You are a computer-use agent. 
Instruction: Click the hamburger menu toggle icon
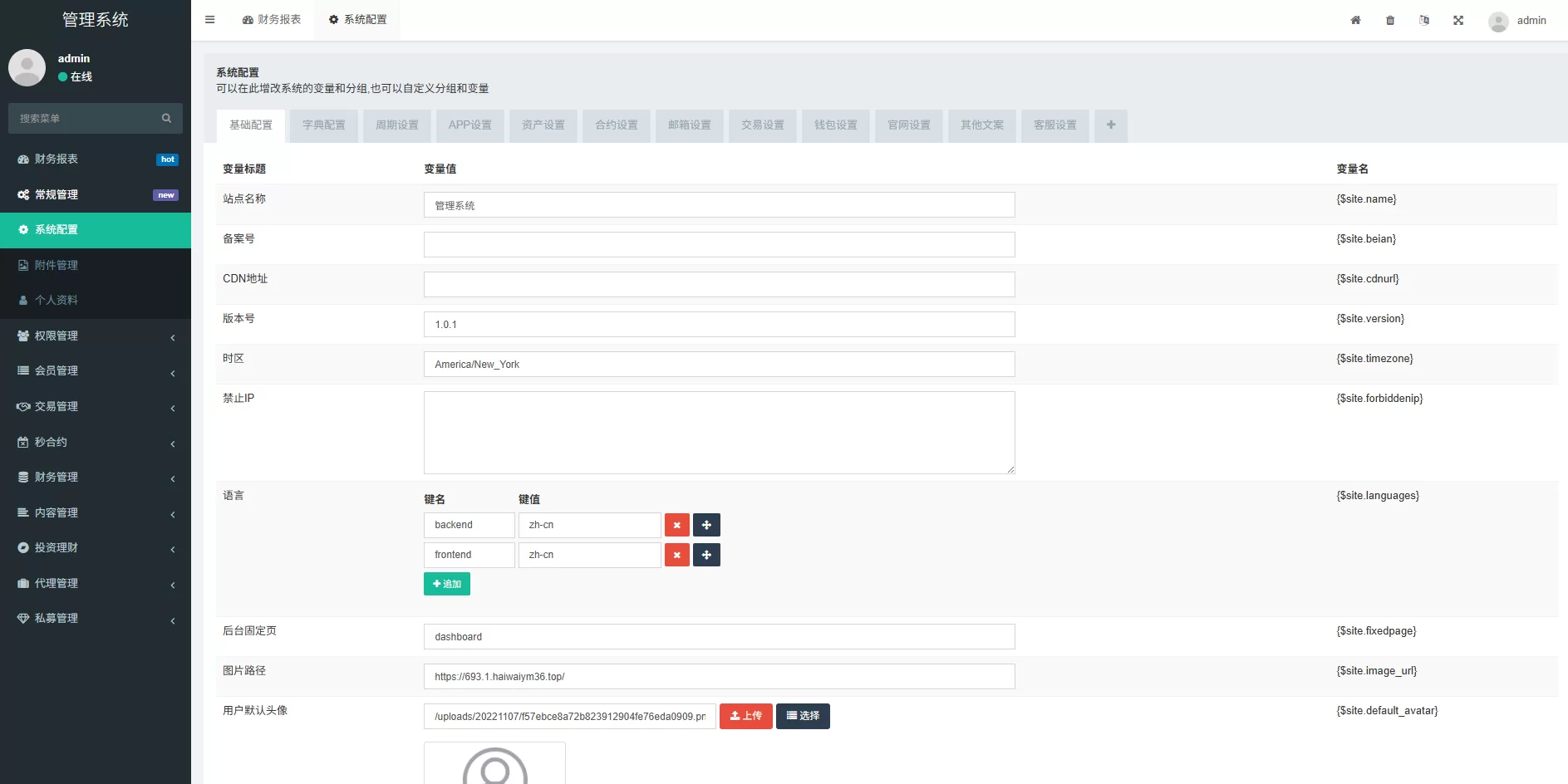click(x=210, y=20)
